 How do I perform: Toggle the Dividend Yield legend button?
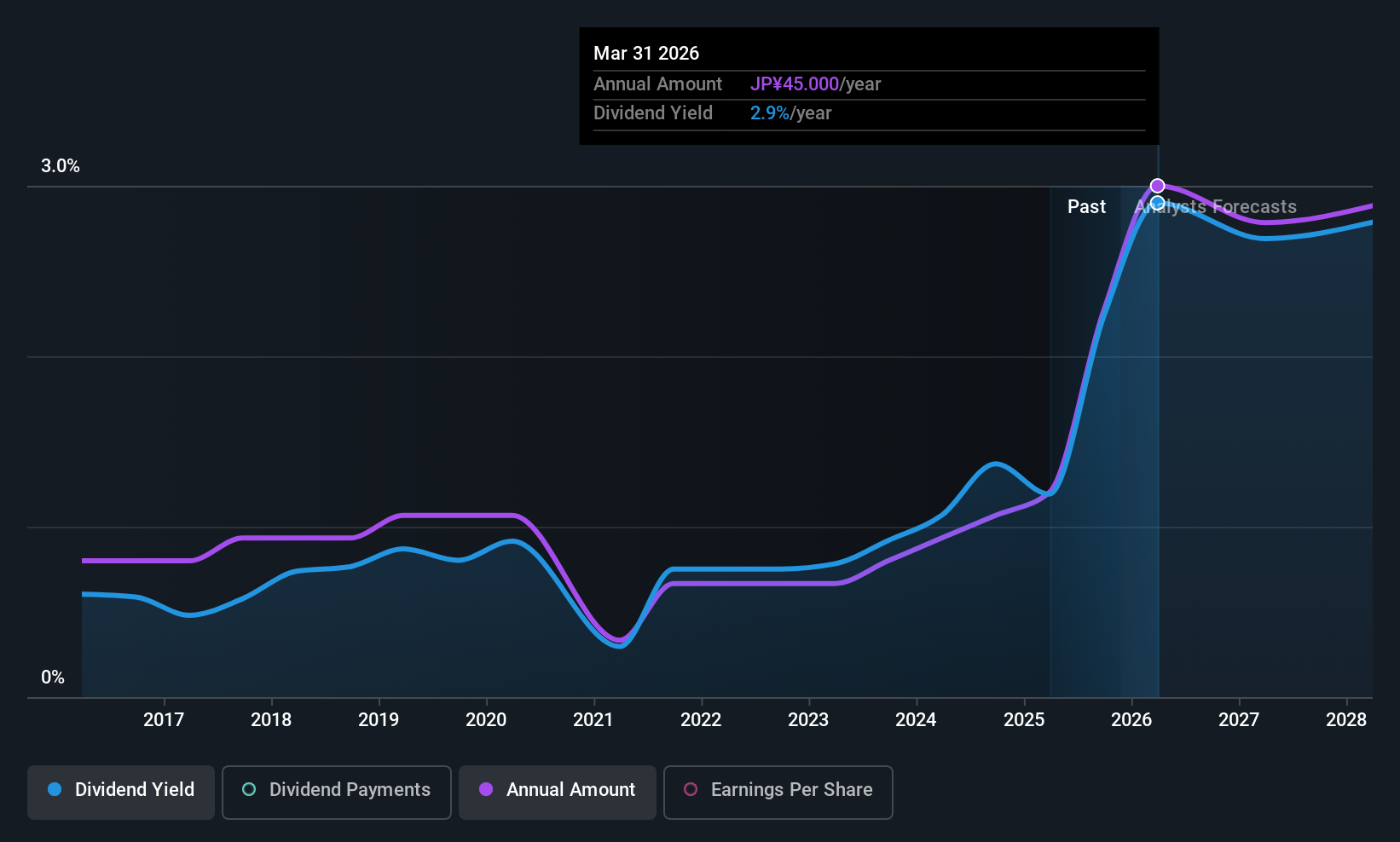(x=121, y=792)
